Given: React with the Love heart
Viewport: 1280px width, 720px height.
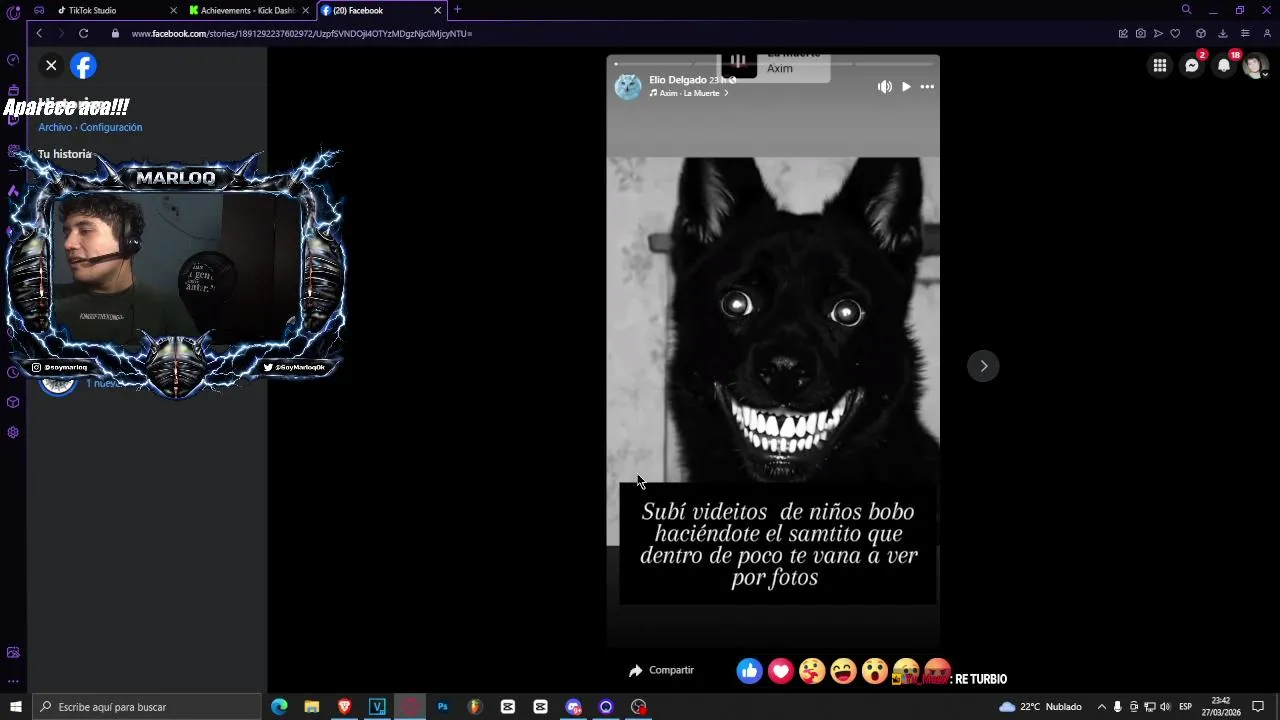Looking at the screenshot, I should coord(781,671).
